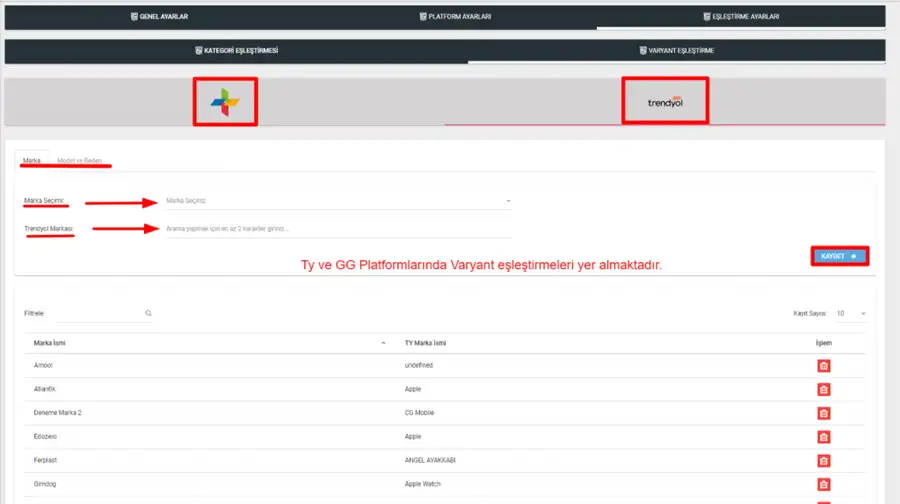900x504 pixels.
Task: Choose the Trendyol platform logo
Action: pyautogui.click(x=665, y=101)
